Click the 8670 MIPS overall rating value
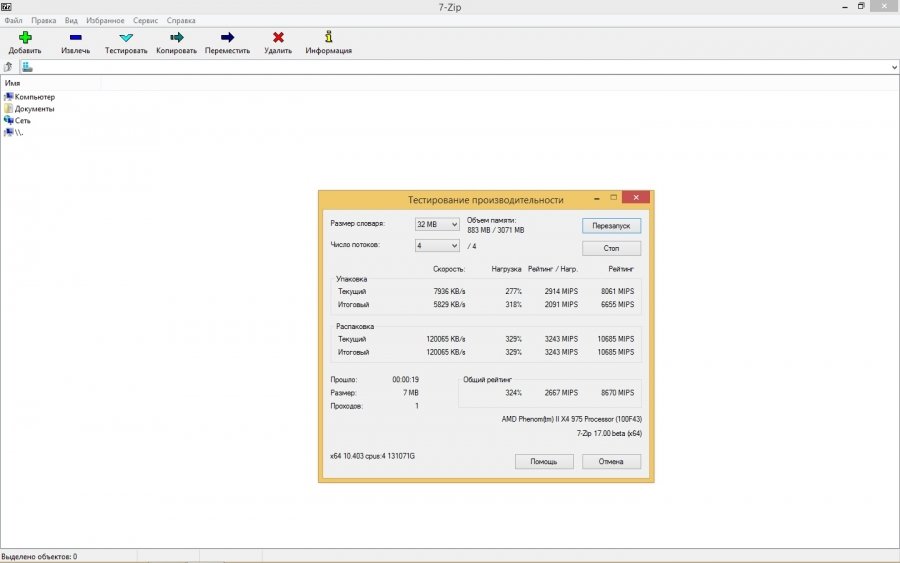This screenshot has width=900, height=563. click(617, 393)
